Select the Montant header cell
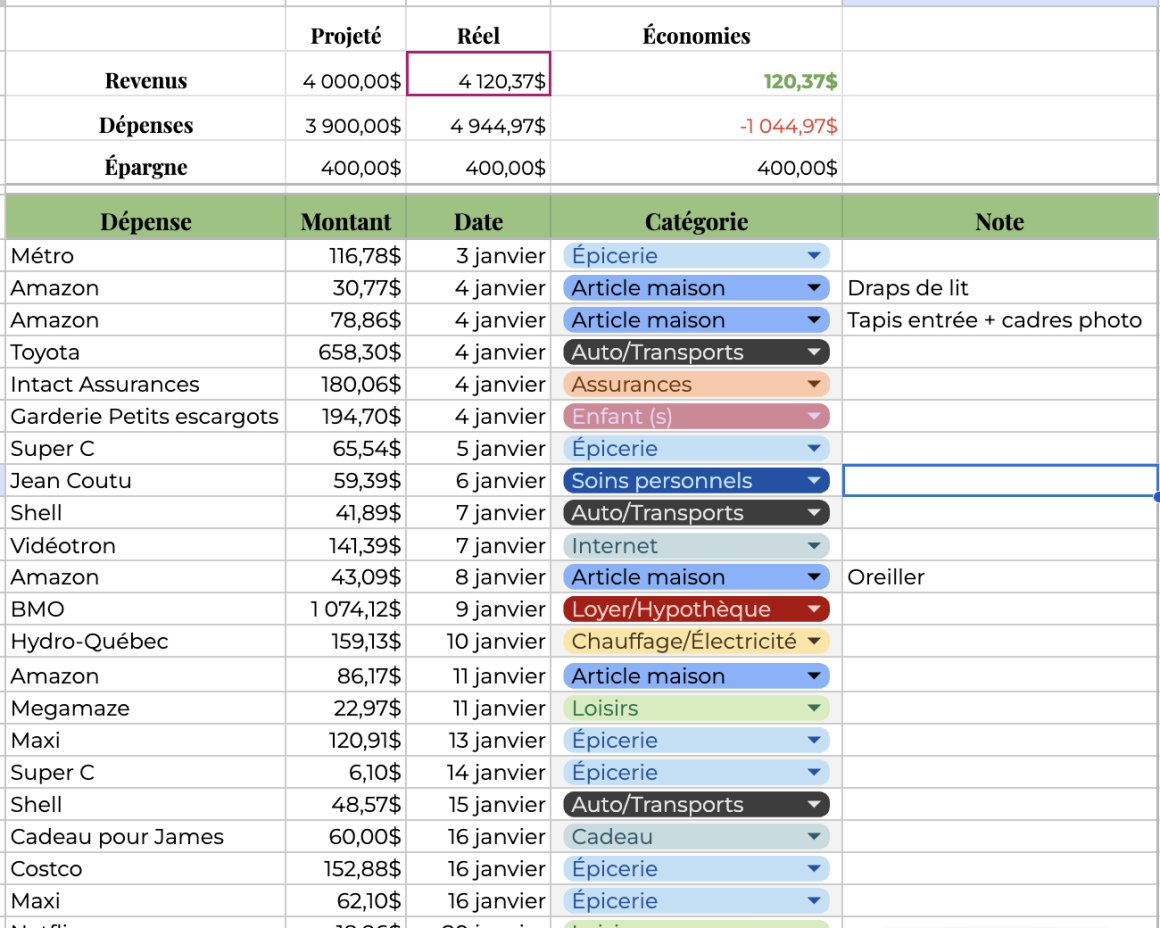1160x928 pixels. pos(346,221)
